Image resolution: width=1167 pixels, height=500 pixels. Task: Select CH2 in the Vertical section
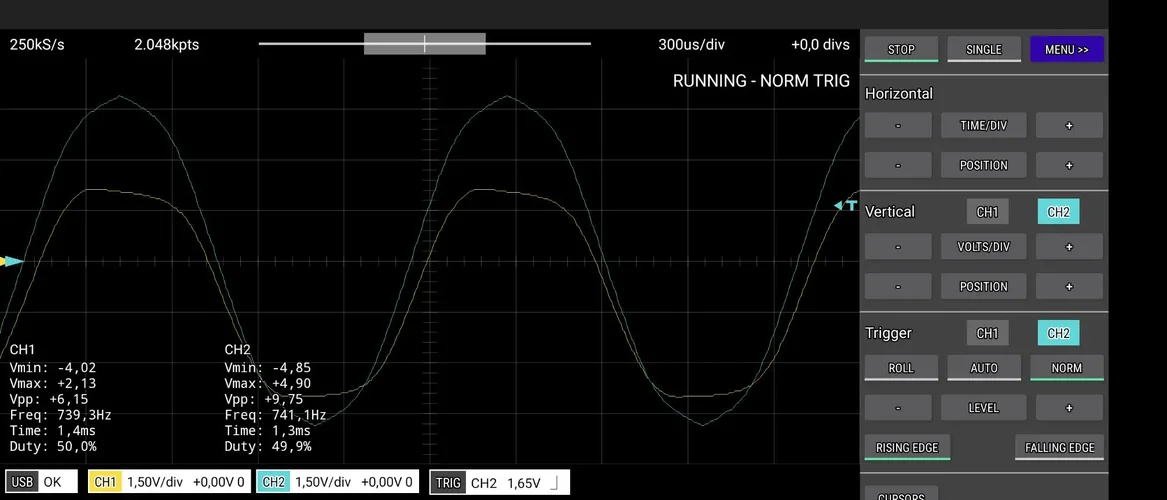(x=1058, y=212)
